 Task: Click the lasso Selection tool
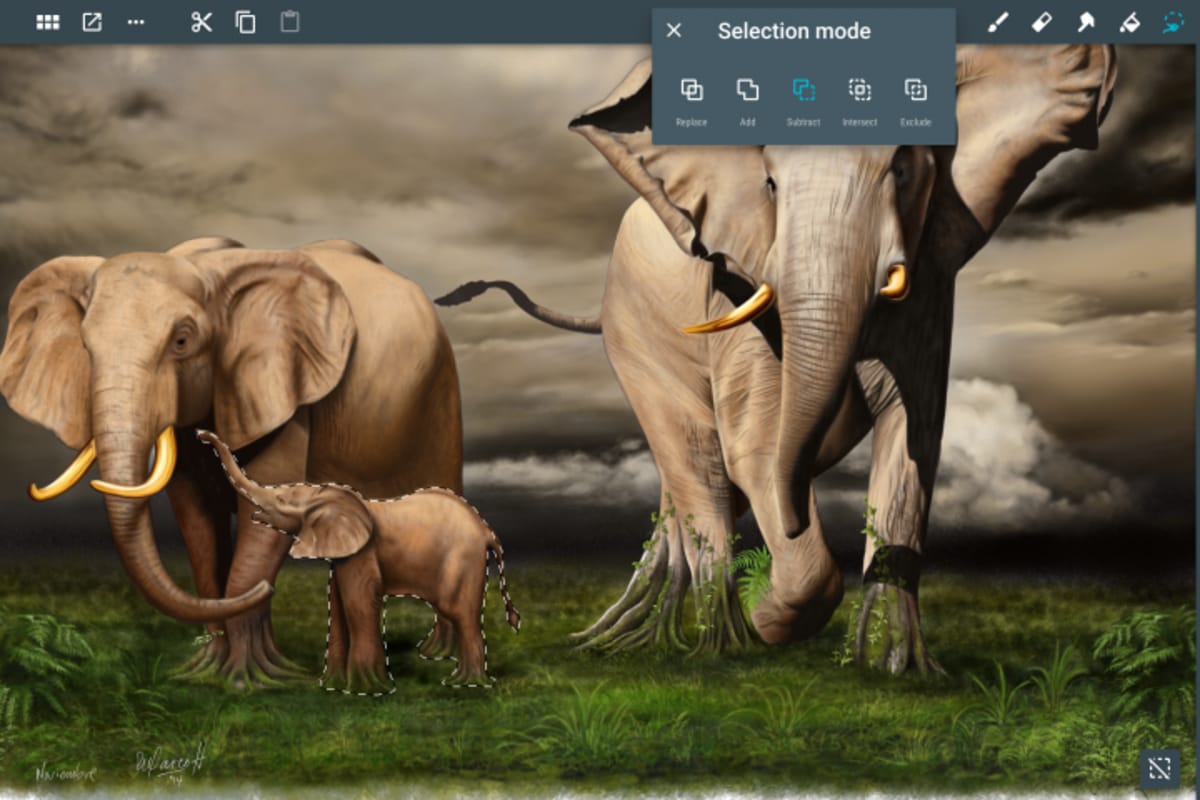1173,22
